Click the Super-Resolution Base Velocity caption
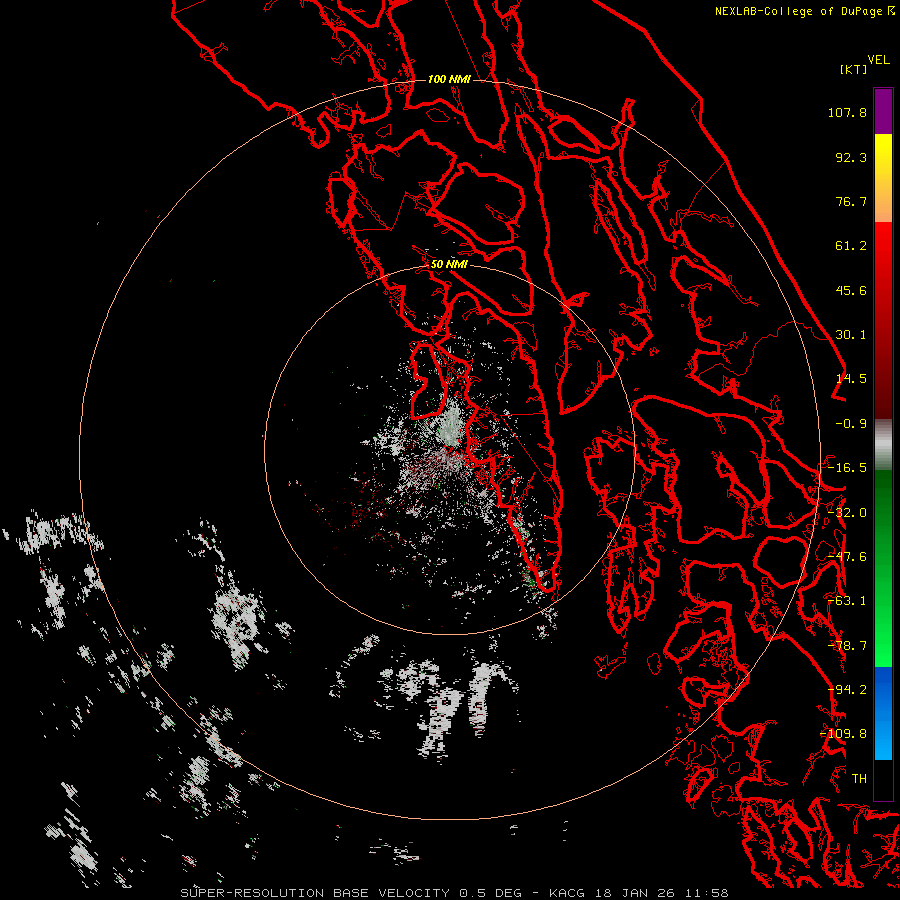The height and width of the screenshot is (900, 900). tap(455, 893)
